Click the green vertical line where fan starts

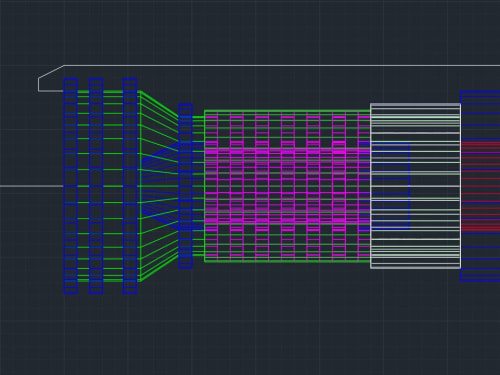coord(140,186)
